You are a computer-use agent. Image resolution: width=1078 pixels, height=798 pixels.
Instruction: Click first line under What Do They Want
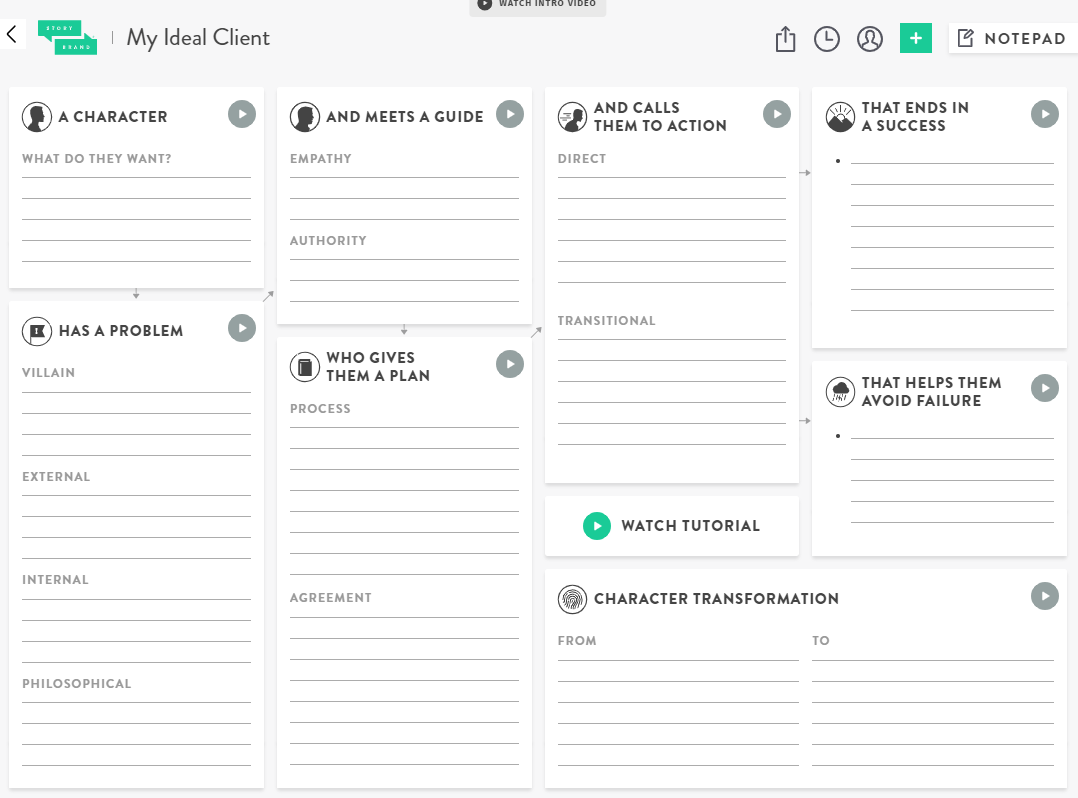(136, 170)
